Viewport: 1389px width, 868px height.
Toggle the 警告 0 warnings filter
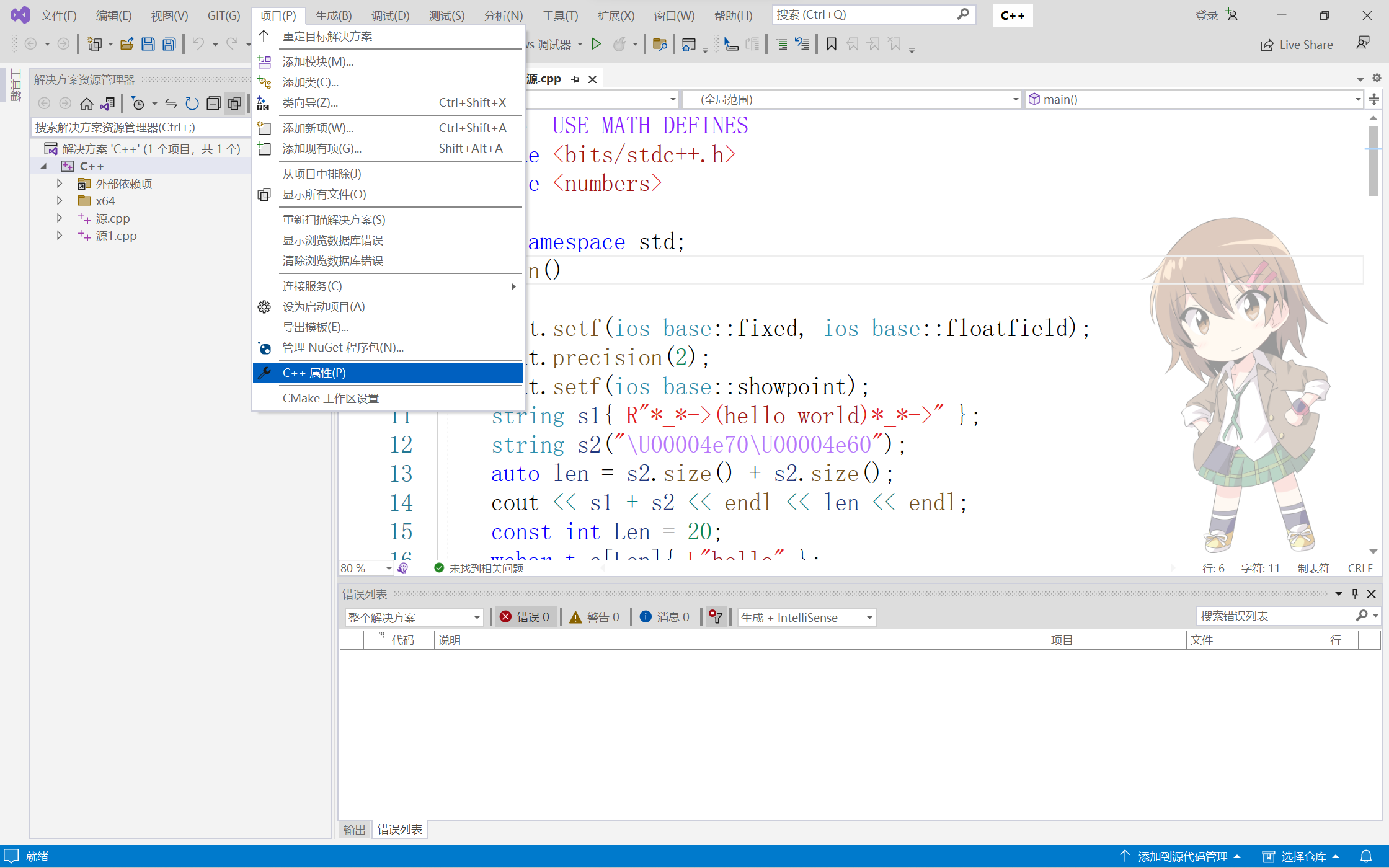pyautogui.click(x=595, y=617)
